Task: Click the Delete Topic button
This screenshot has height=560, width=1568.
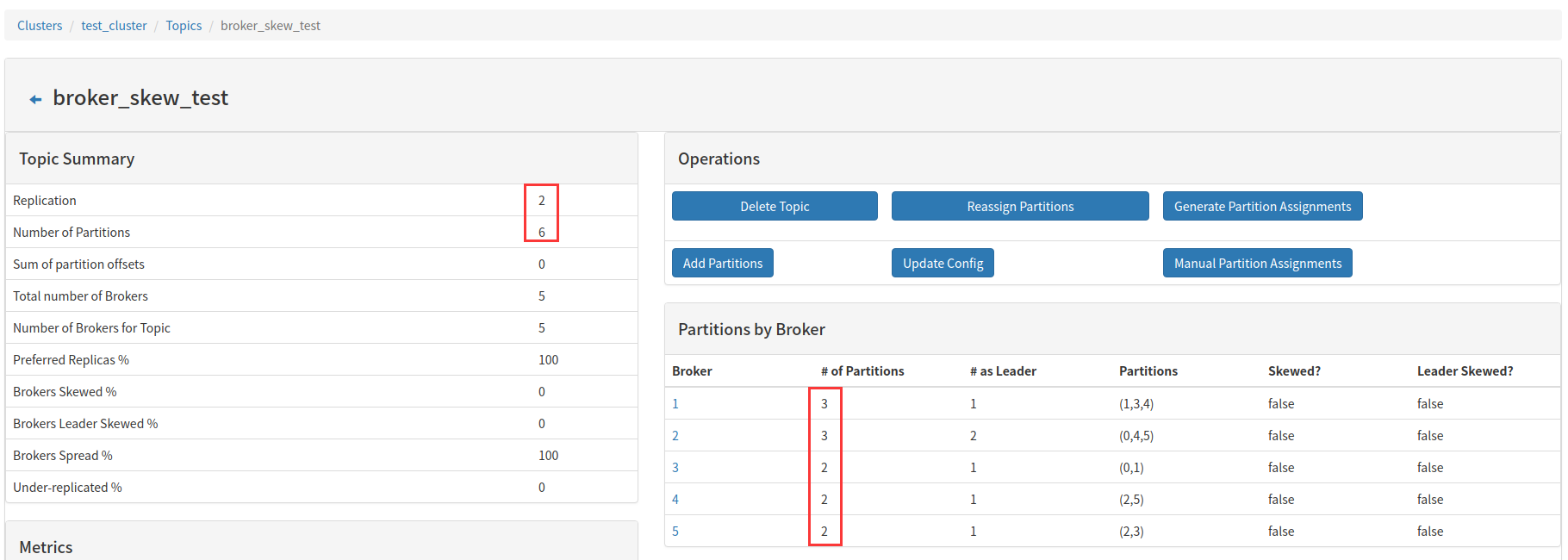Action: (775, 206)
